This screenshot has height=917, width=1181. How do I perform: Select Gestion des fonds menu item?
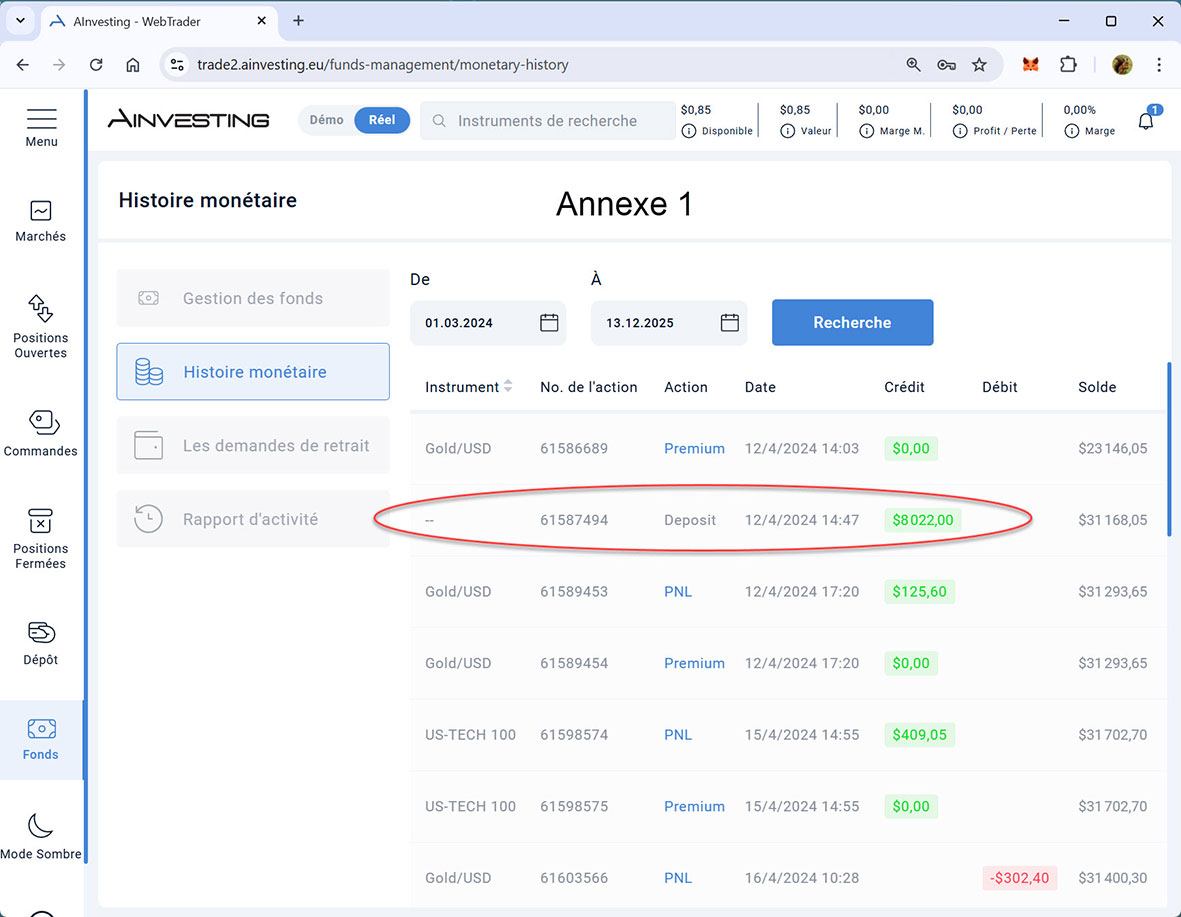click(253, 298)
